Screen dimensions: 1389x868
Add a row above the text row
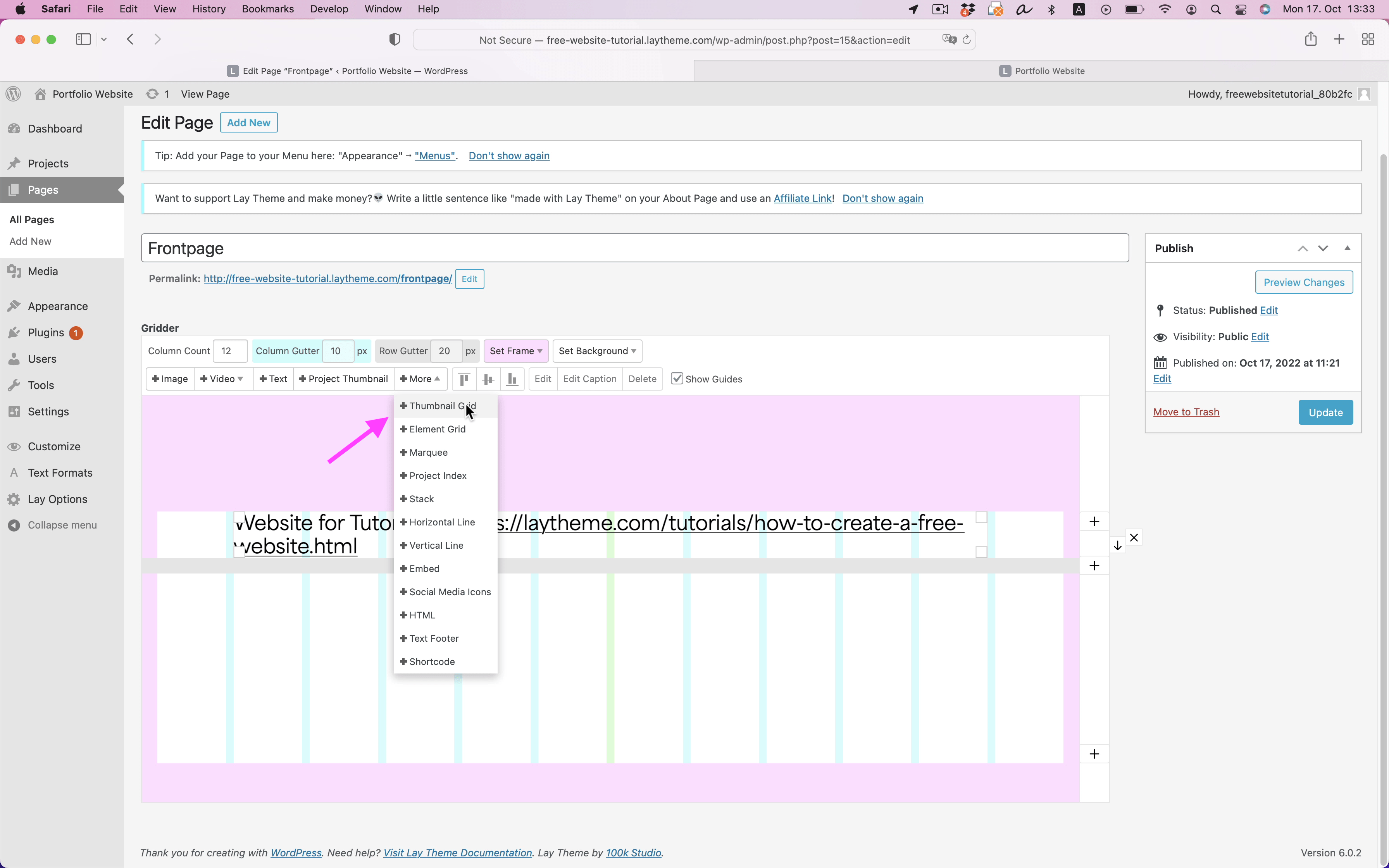tap(1094, 521)
